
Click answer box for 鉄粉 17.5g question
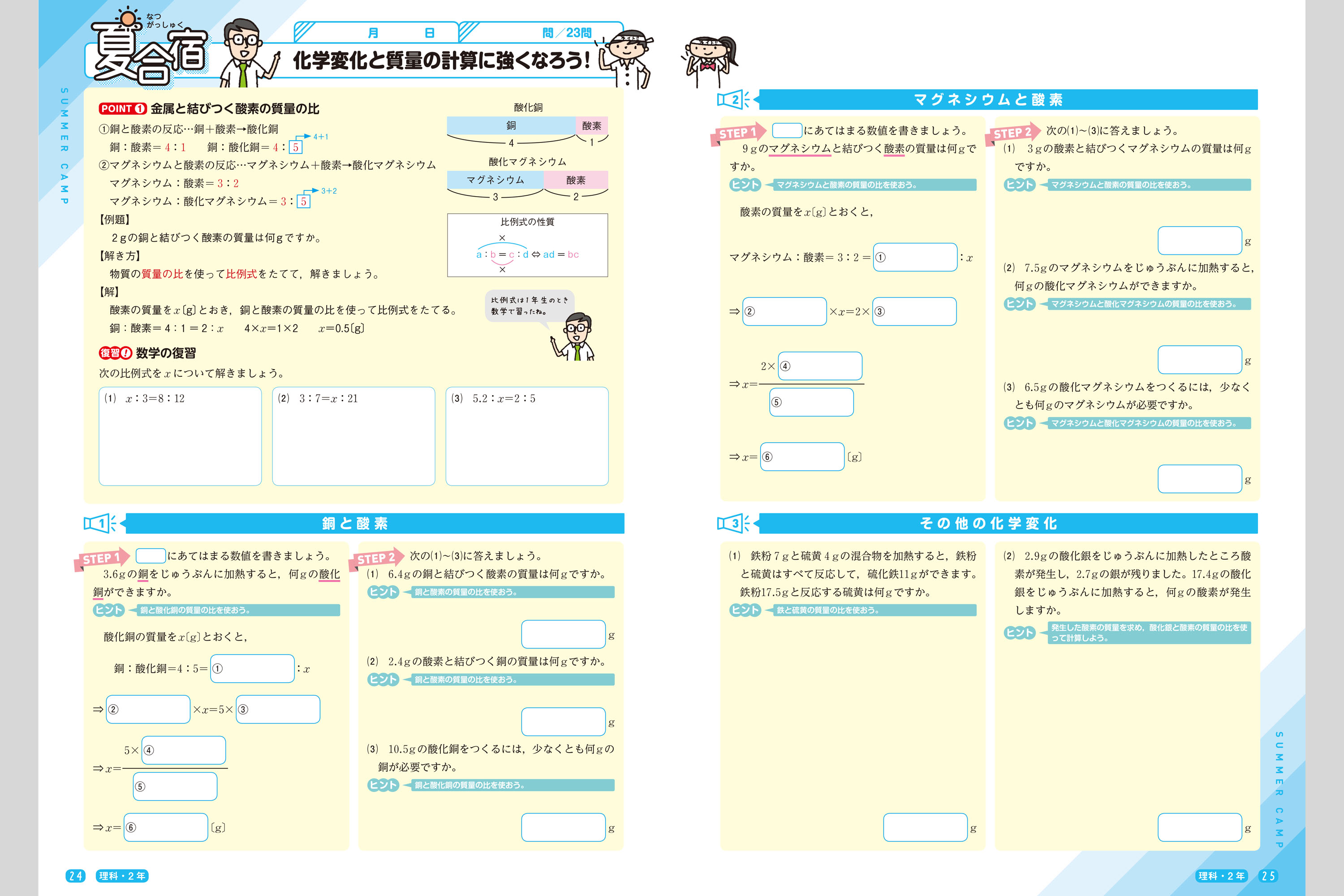926,827
